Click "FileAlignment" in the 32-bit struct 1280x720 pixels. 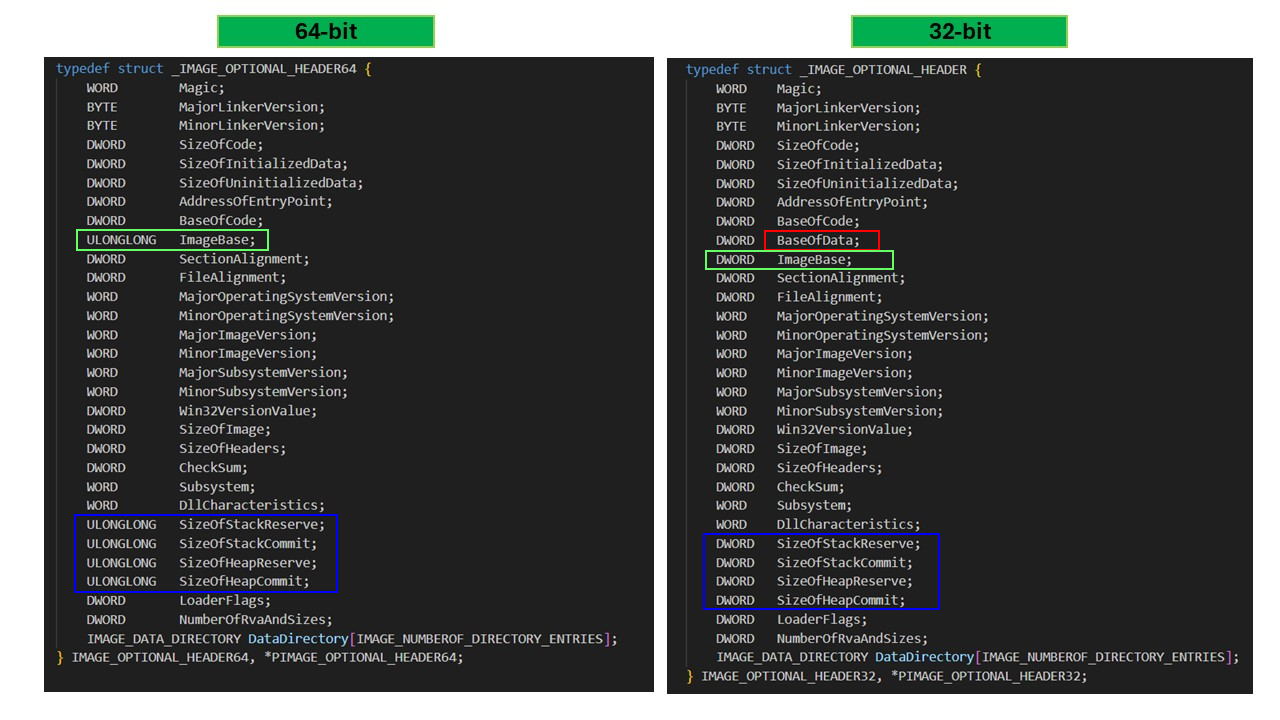827,297
